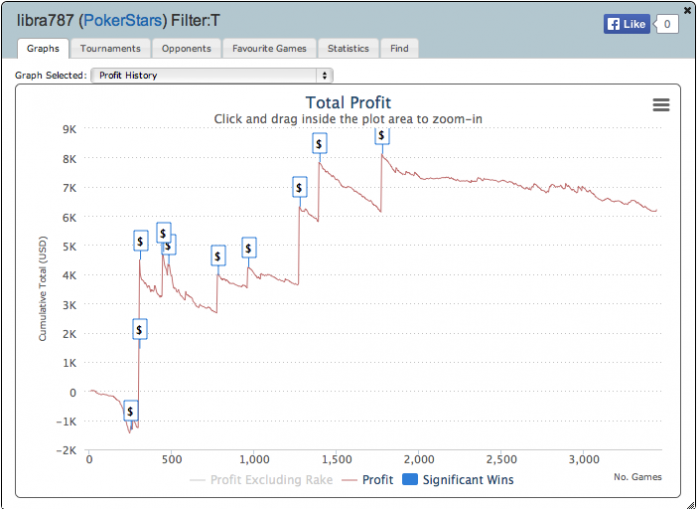Click the 'Cumulative Total (USD)' axis title
The width and height of the screenshot is (700, 509).
point(42,289)
